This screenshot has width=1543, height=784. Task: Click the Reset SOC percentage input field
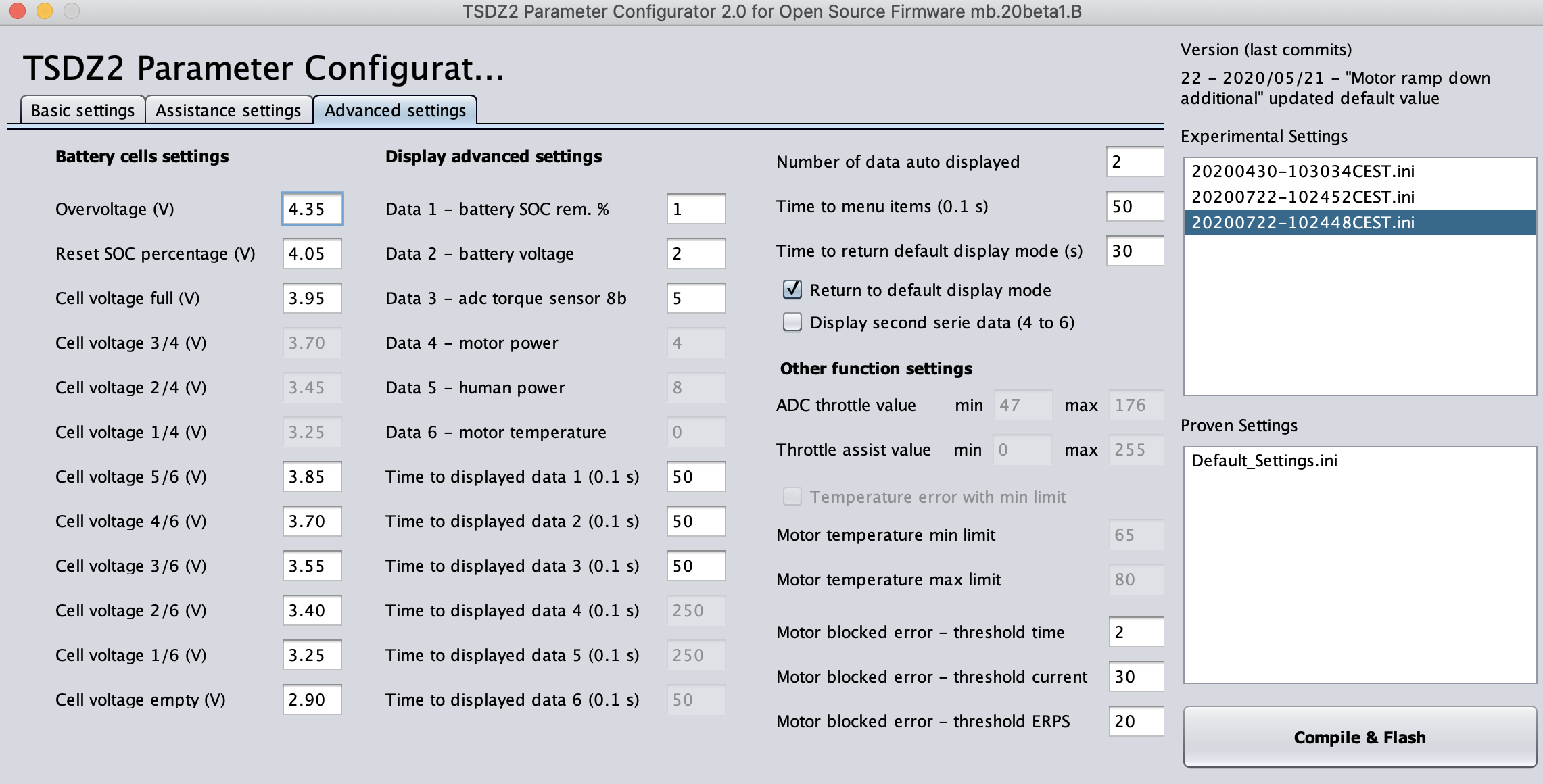tap(312, 253)
